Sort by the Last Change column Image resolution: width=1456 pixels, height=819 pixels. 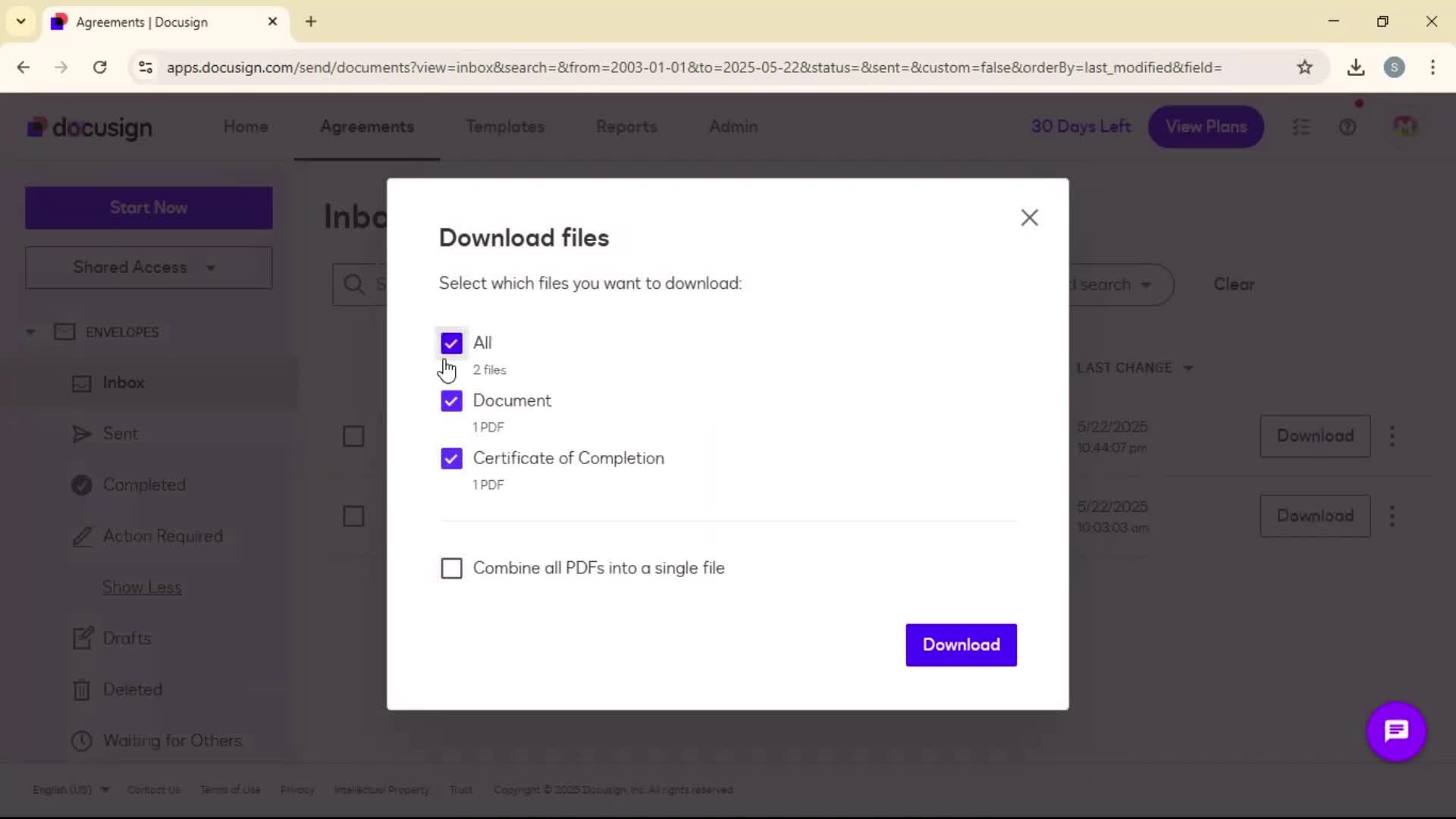[x=1134, y=368]
